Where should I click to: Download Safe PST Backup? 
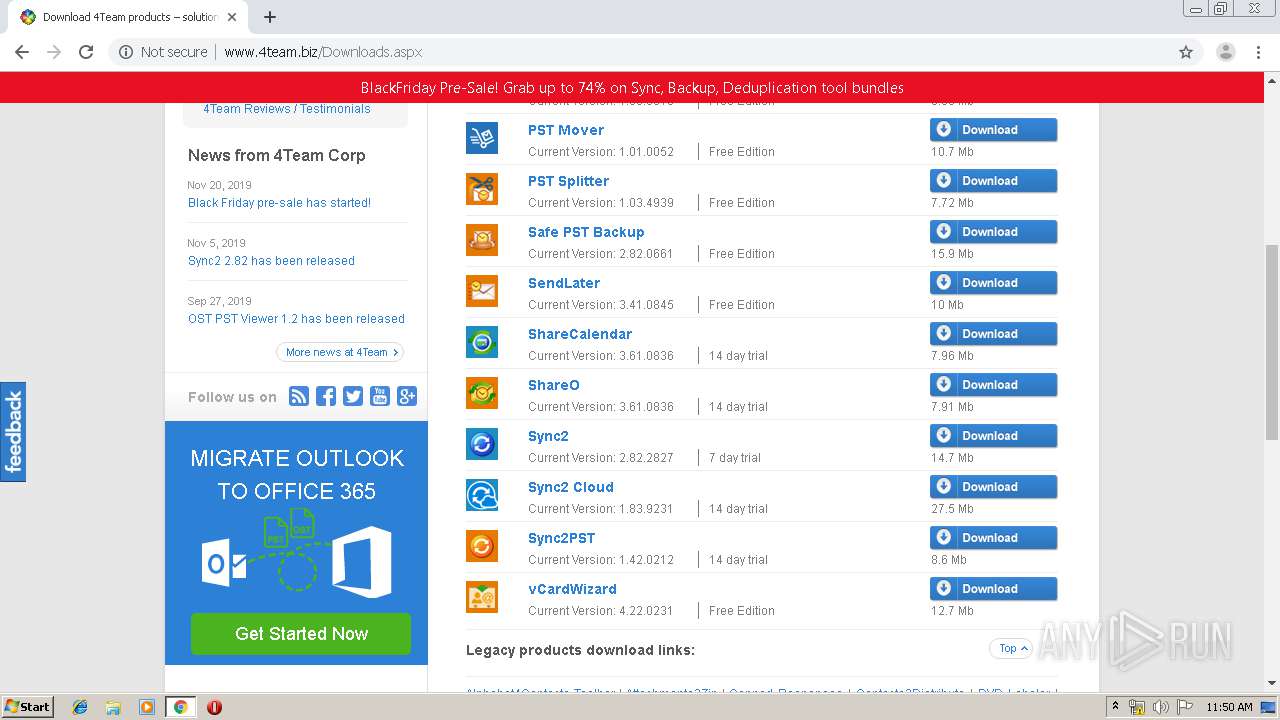(993, 232)
